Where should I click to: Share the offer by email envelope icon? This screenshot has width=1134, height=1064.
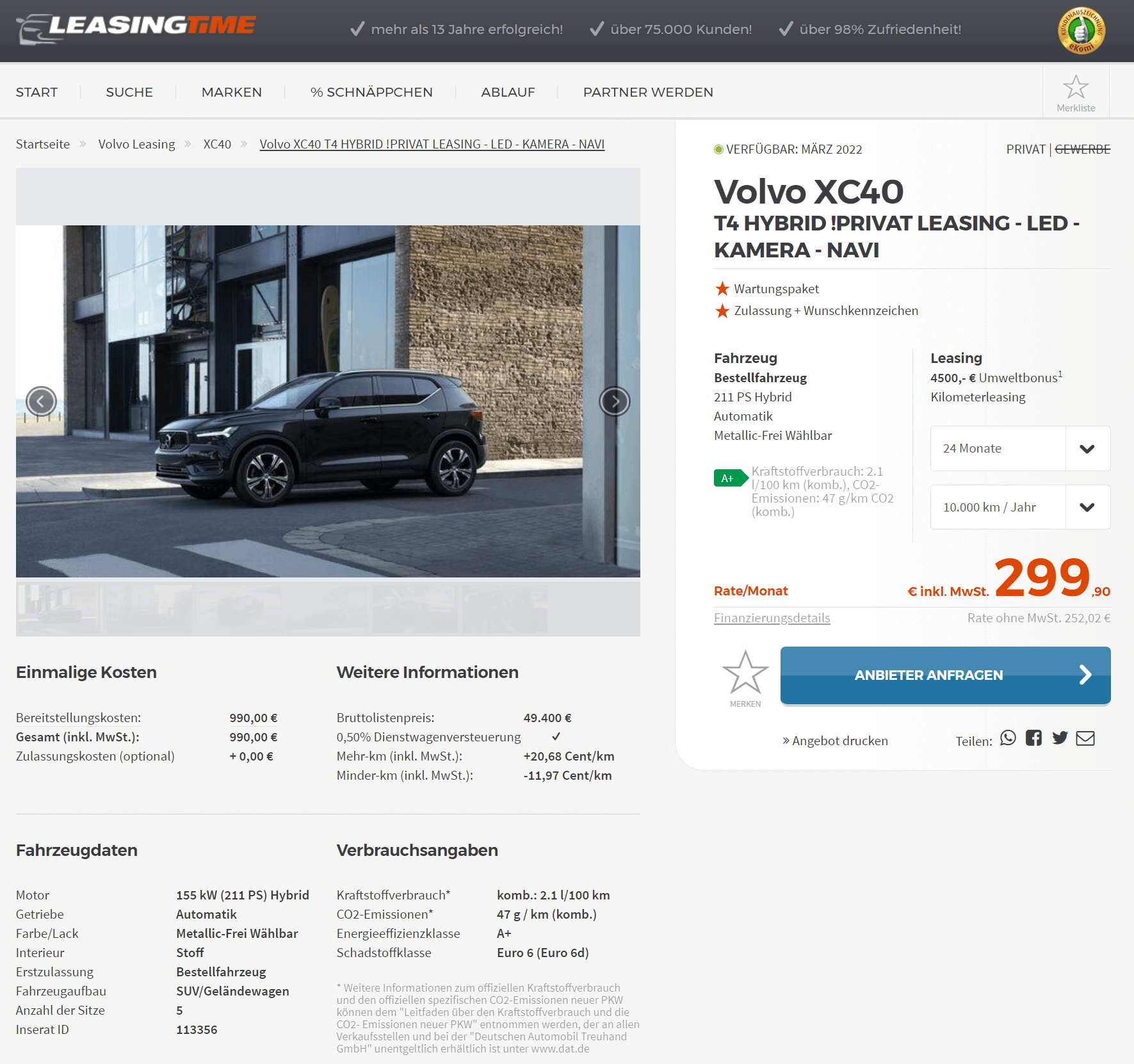coord(1085,738)
